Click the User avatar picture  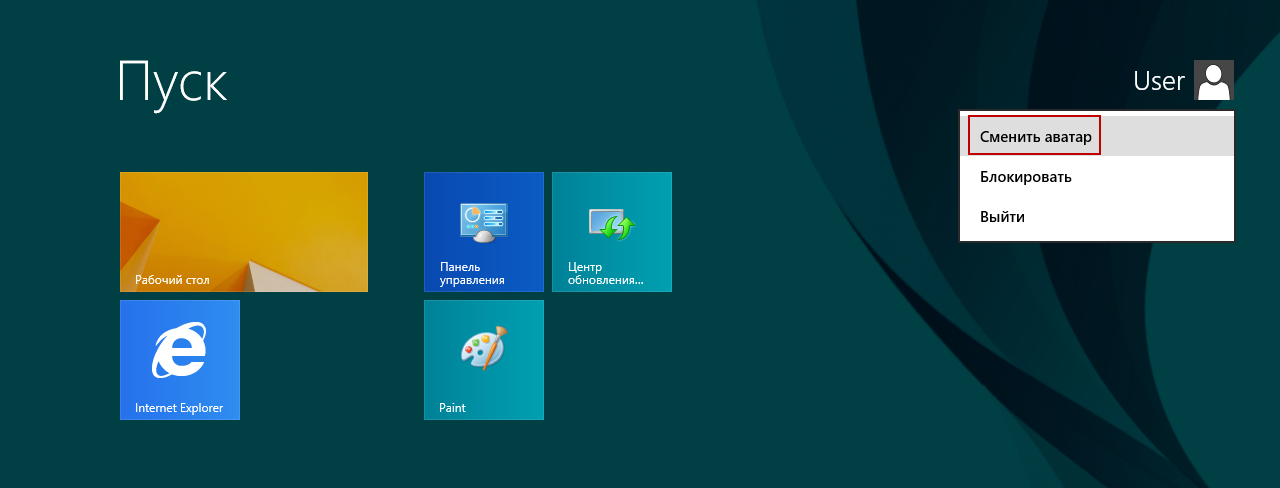(1214, 80)
